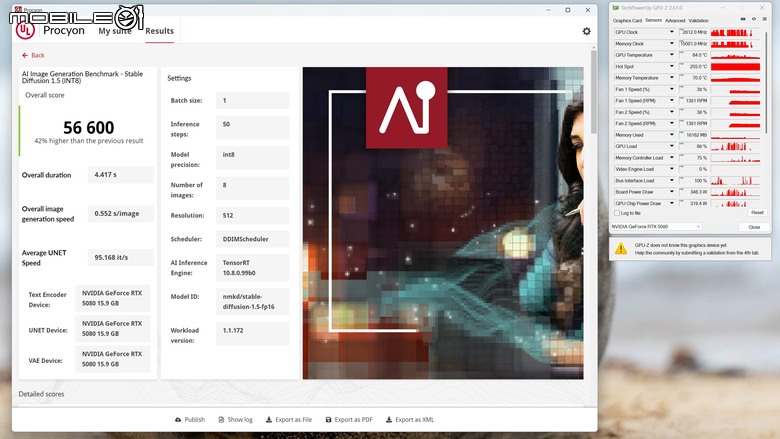Click the GPU Load sensor graph
The width and height of the screenshot is (780, 439).
735,147
